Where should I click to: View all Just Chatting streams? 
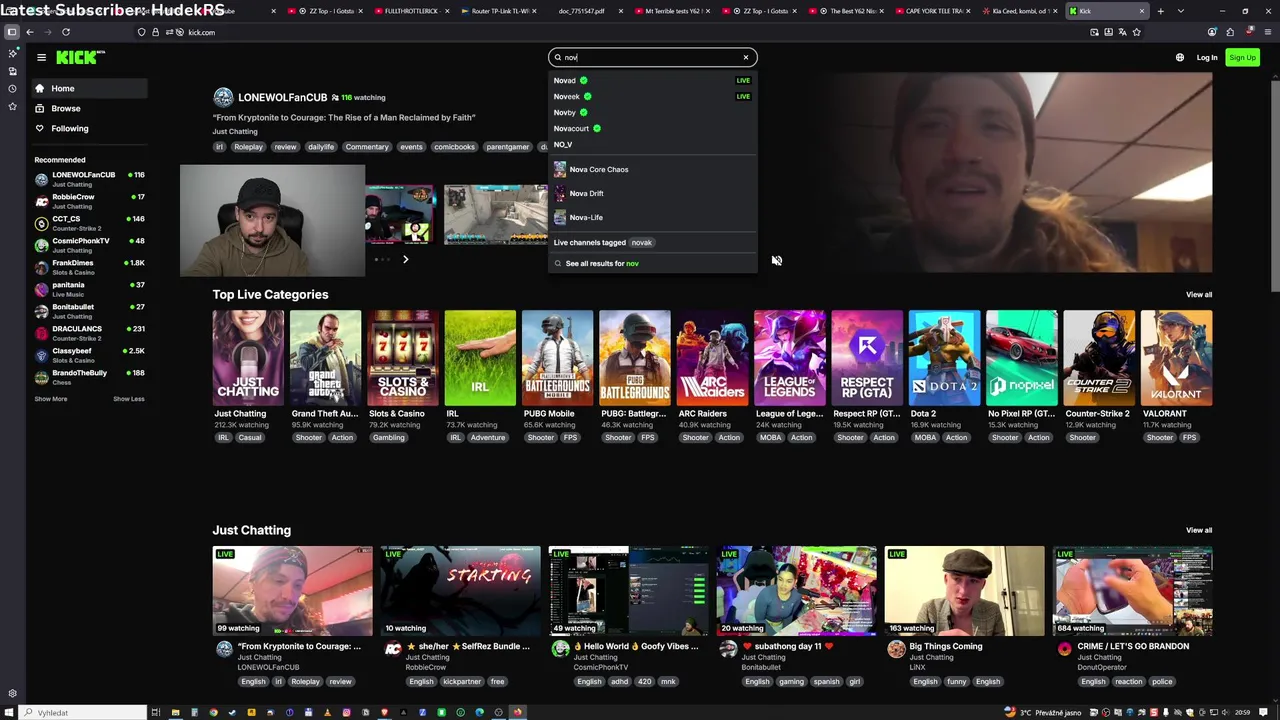[x=1198, y=531]
